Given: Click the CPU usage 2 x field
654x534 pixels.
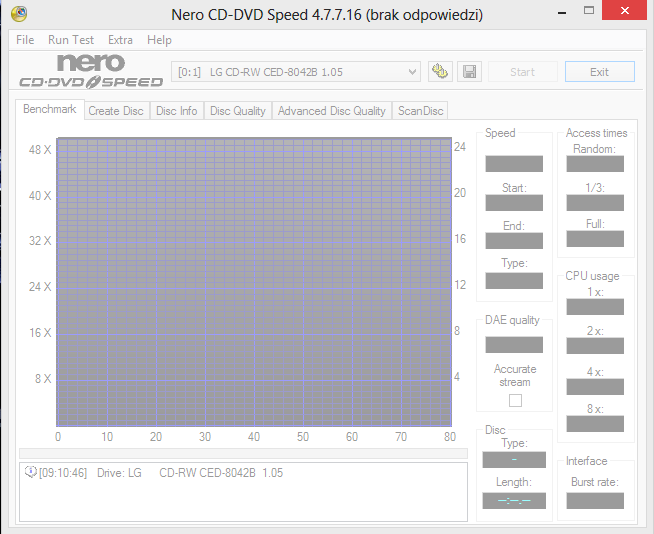Looking at the screenshot, I should tap(595, 346).
